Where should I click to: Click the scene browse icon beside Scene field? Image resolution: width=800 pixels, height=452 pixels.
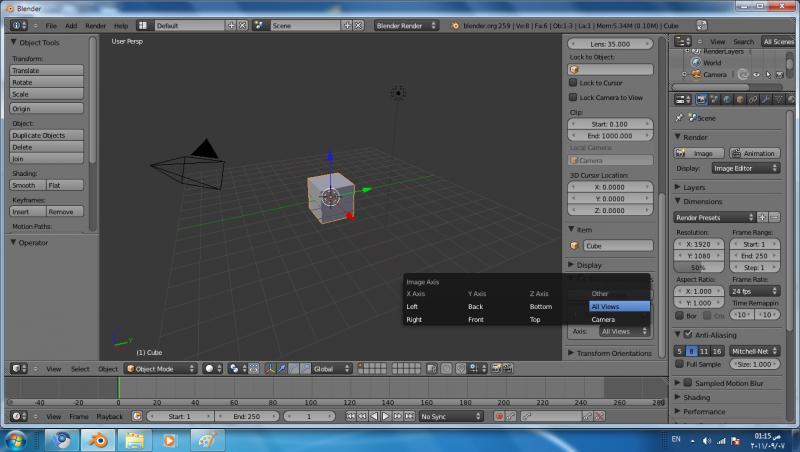coord(259,25)
